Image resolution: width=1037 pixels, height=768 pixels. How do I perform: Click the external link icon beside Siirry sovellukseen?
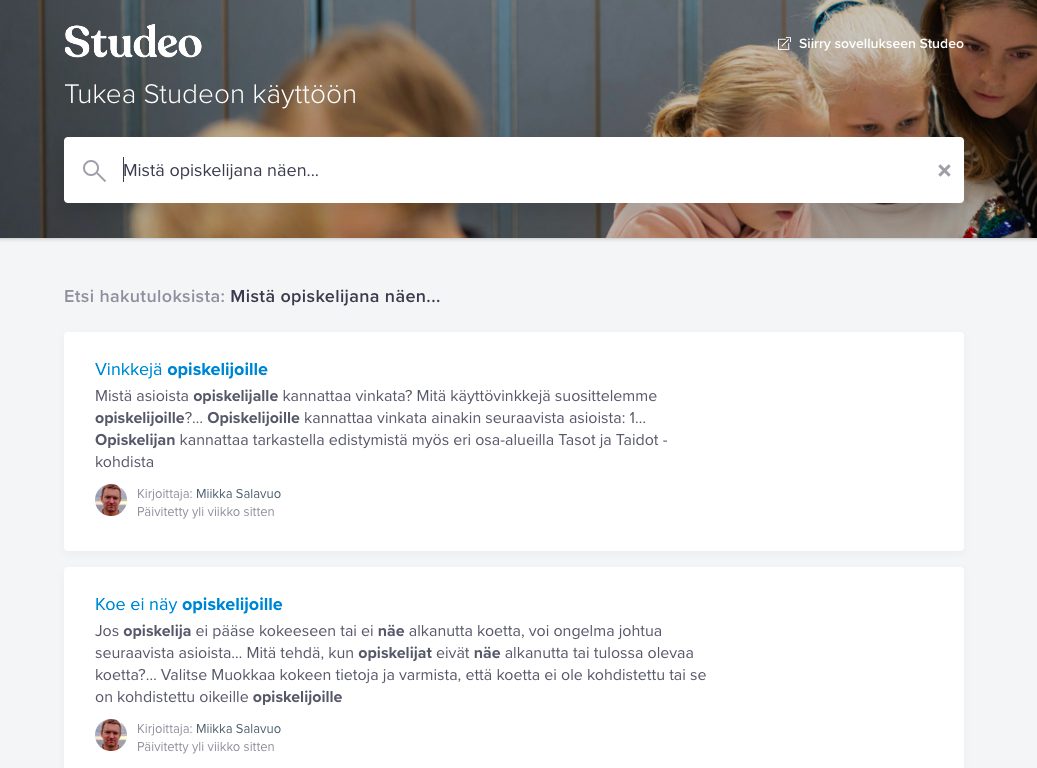pos(784,44)
